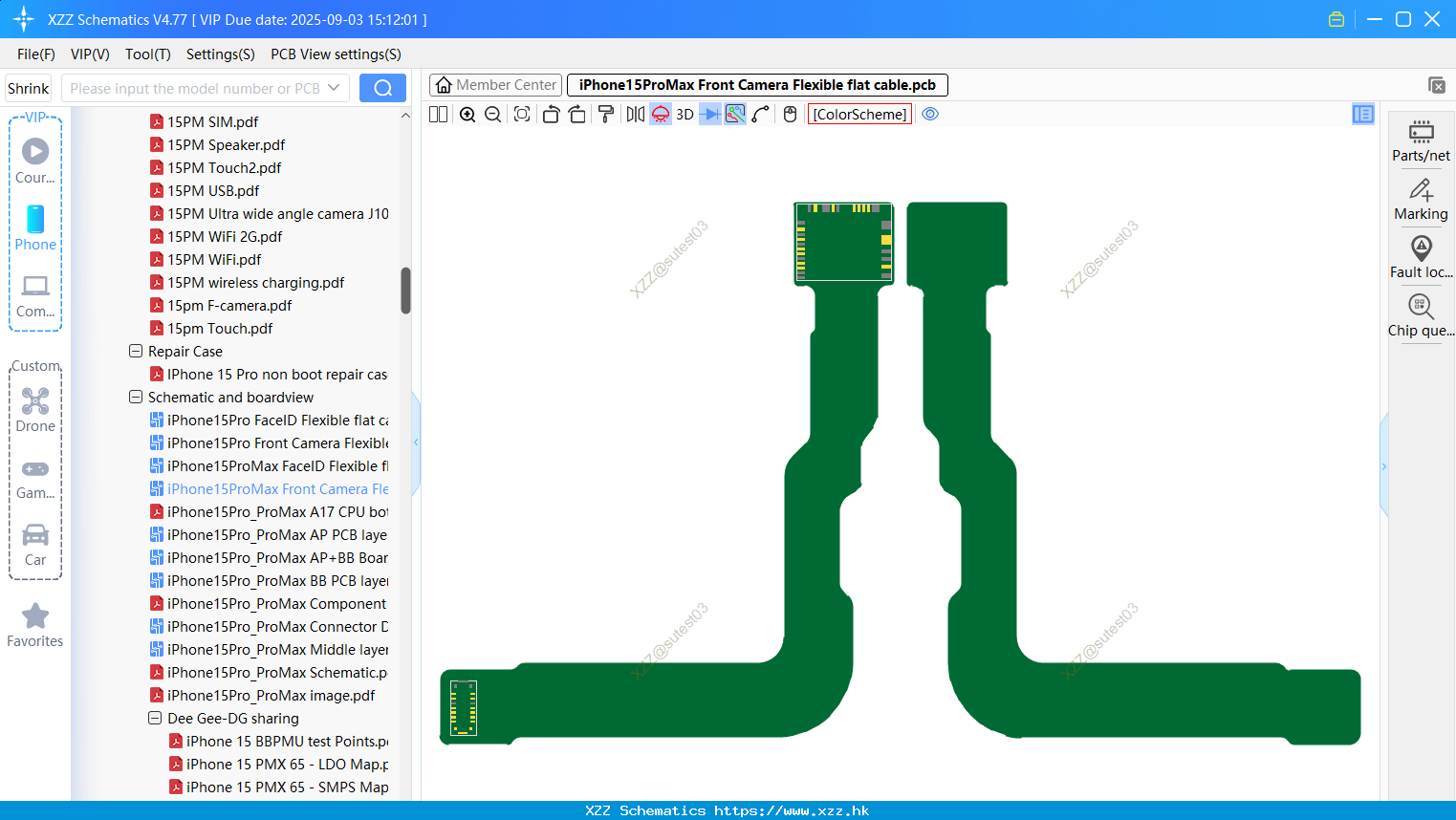This screenshot has width=1456, height=820.
Task: Select the Game console category
Action: point(35,478)
